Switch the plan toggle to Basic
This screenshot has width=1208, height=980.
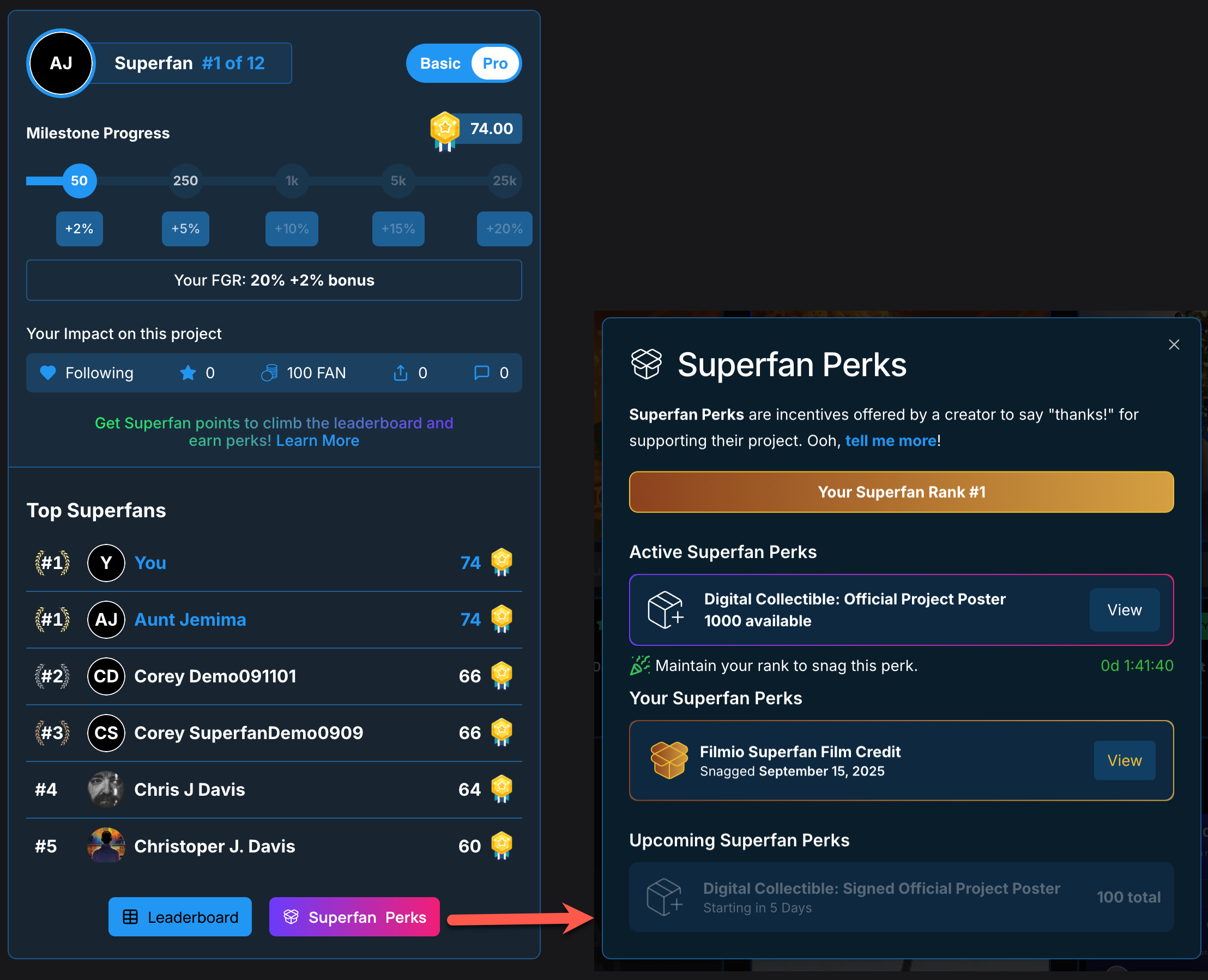[x=440, y=63]
